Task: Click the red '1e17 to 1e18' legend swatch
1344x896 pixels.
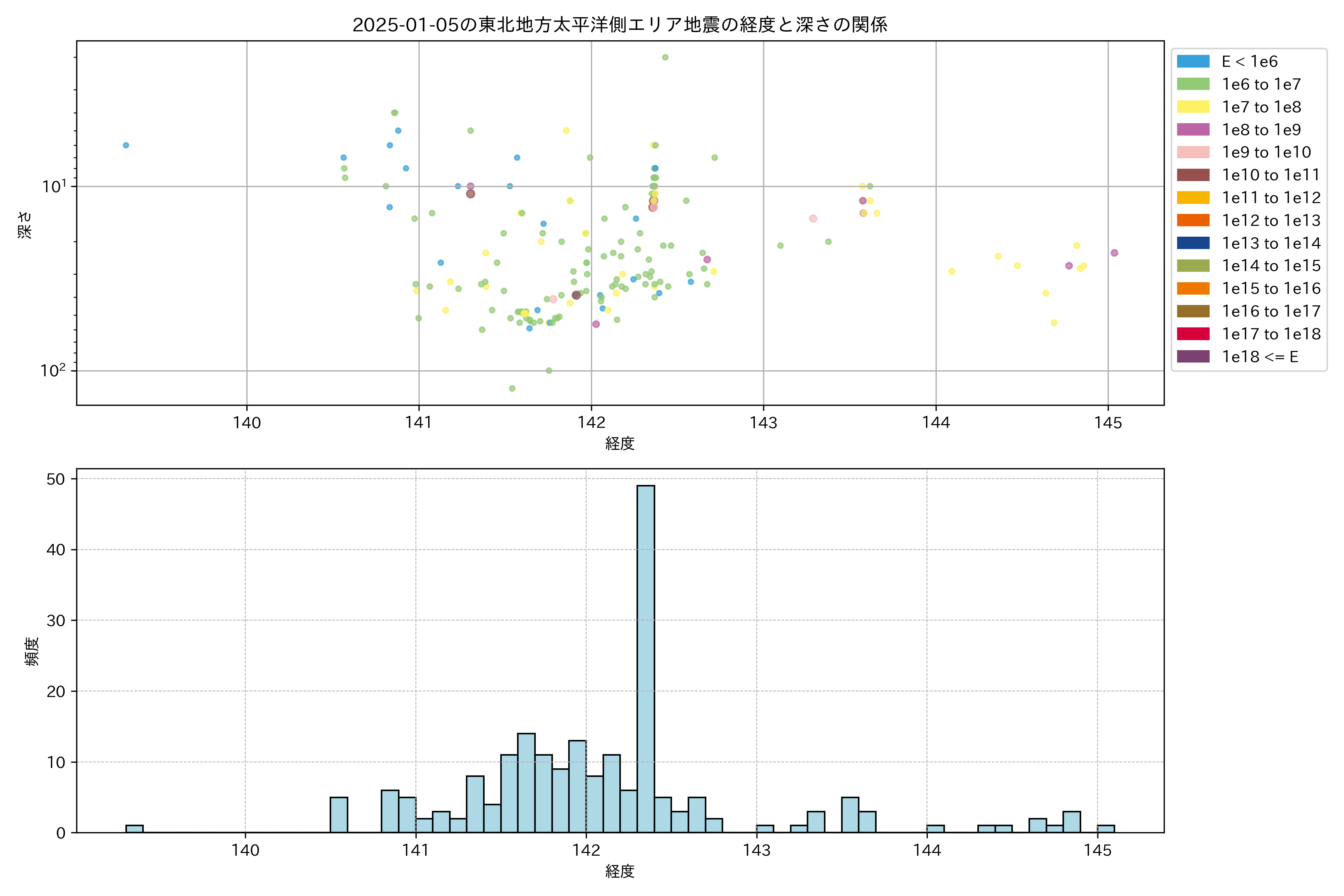Action: pyautogui.click(x=1192, y=334)
